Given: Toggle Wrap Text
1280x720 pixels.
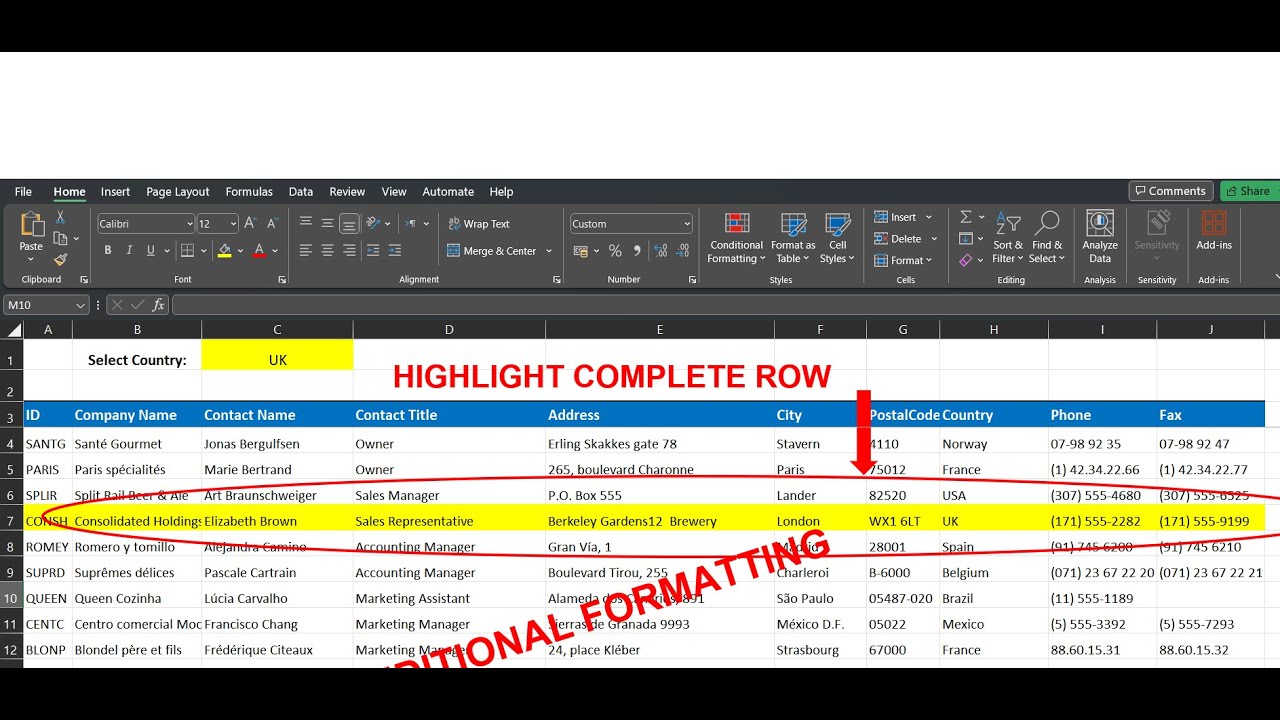Looking at the screenshot, I should pos(479,224).
